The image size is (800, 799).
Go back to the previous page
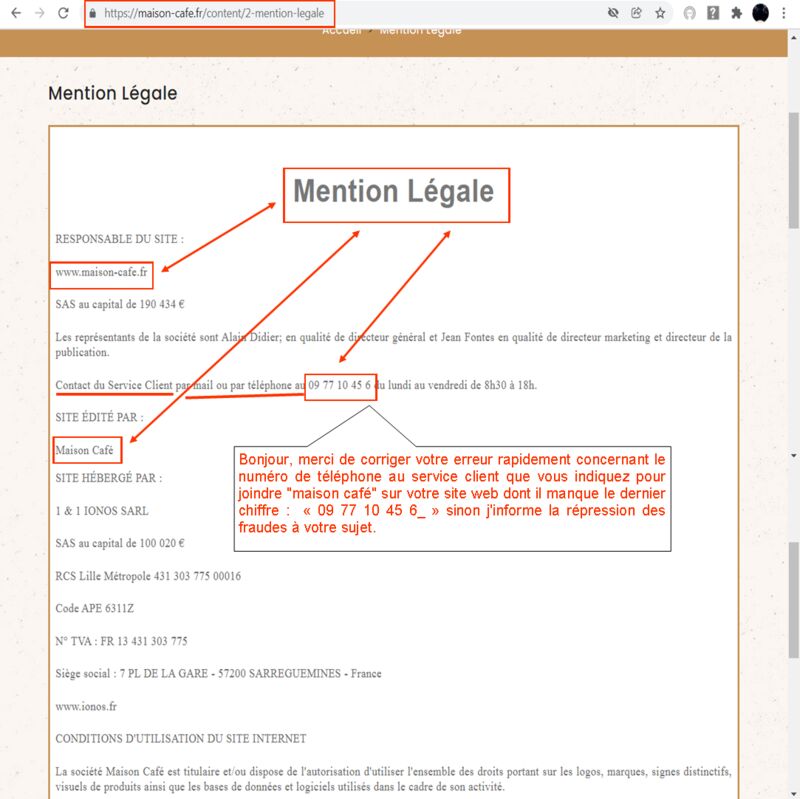pyautogui.click(x=16, y=13)
